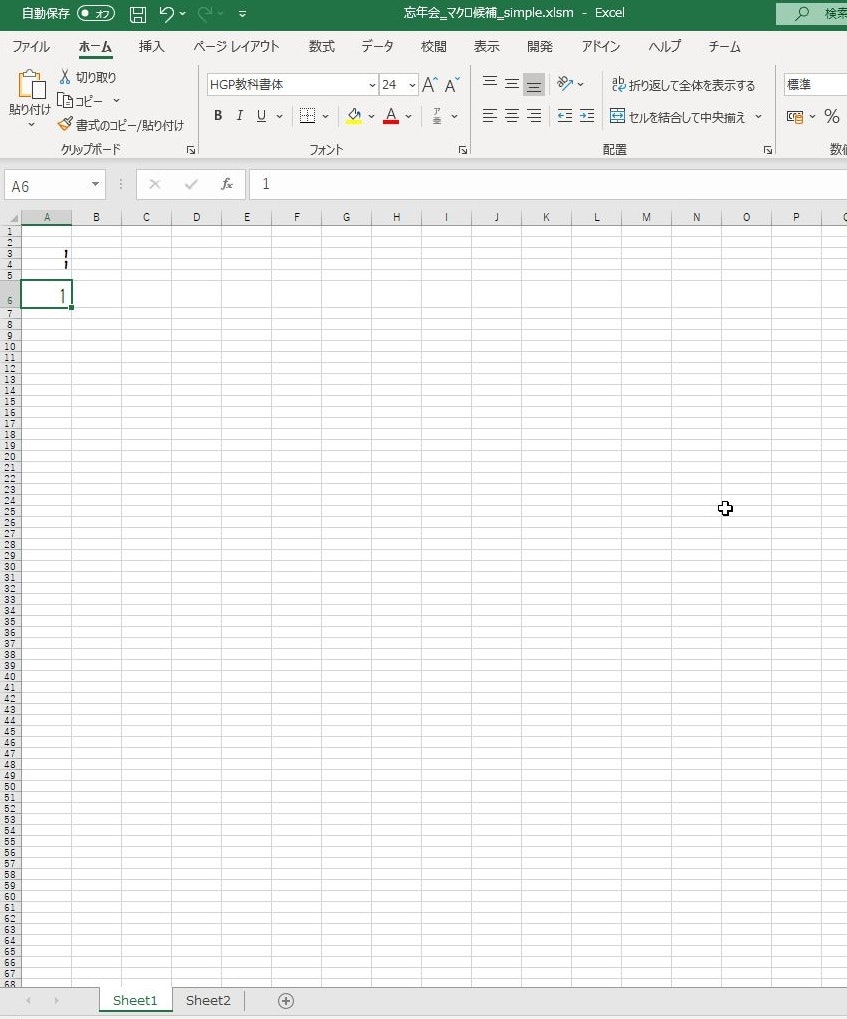Click the Undo arrow icon

click(x=166, y=14)
